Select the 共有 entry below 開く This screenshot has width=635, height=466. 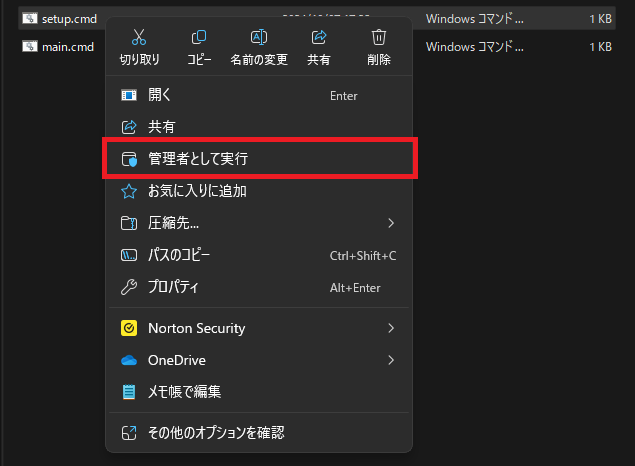(160, 127)
